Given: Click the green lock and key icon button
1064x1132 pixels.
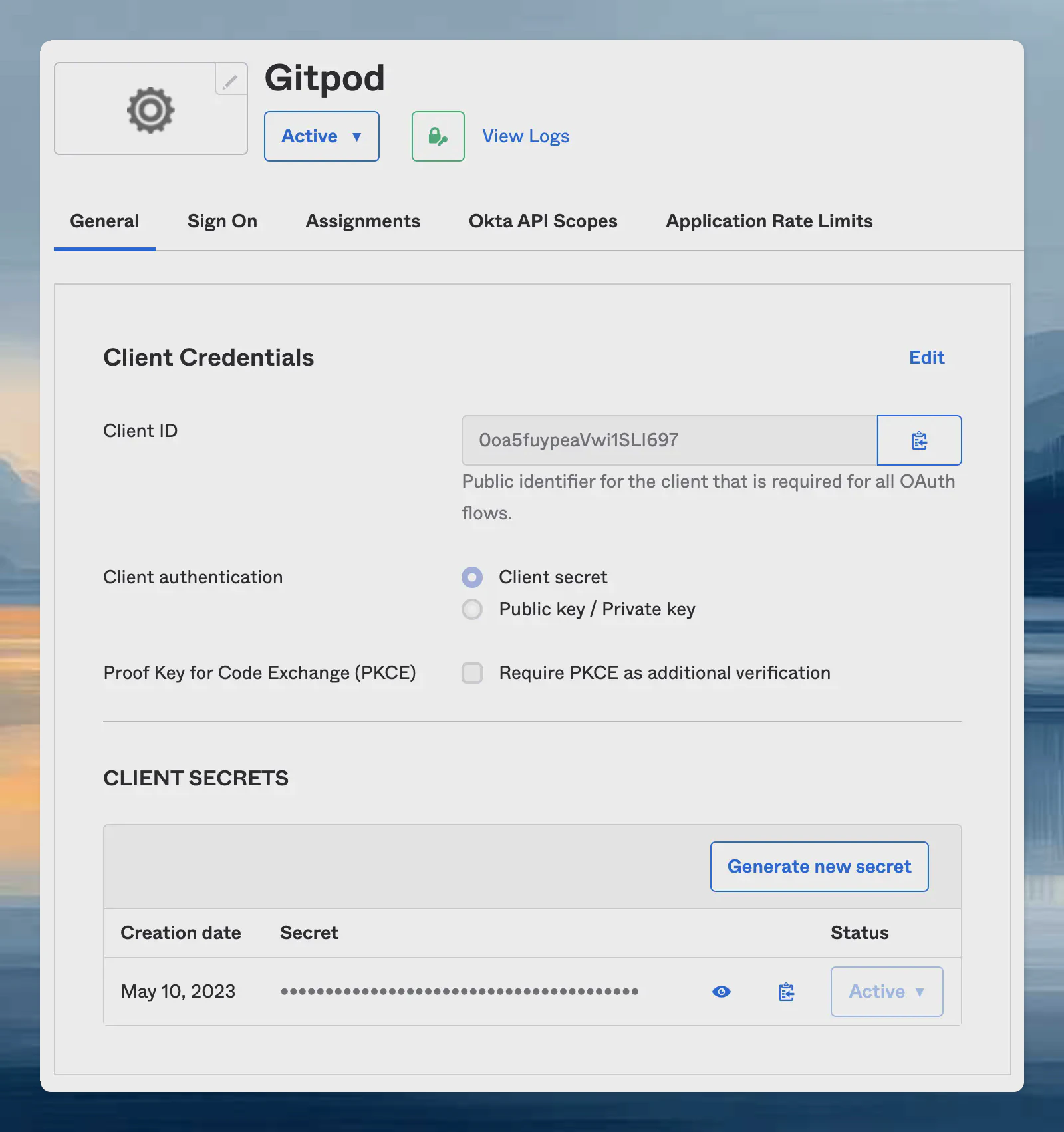Looking at the screenshot, I should click(x=438, y=136).
